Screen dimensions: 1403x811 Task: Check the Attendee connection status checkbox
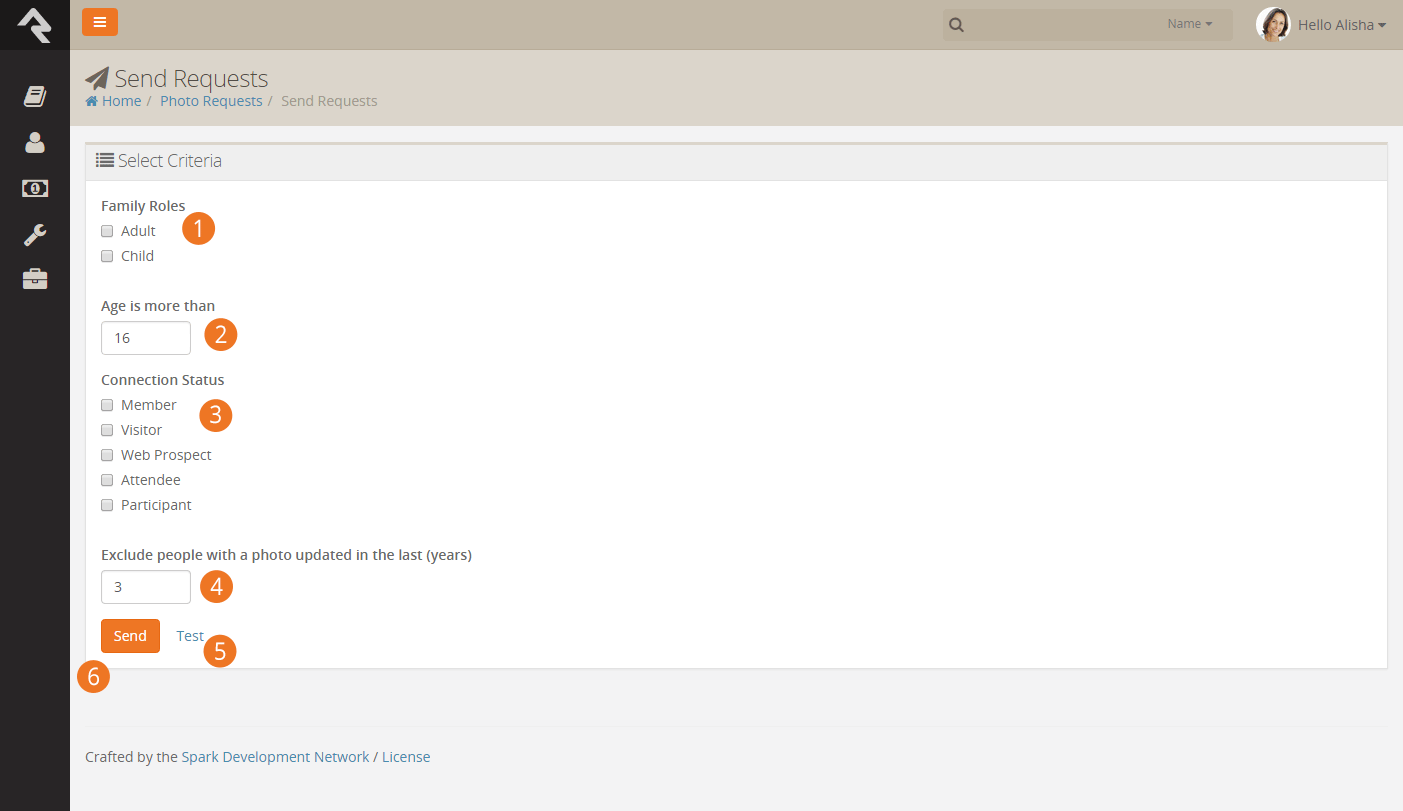(x=107, y=480)
